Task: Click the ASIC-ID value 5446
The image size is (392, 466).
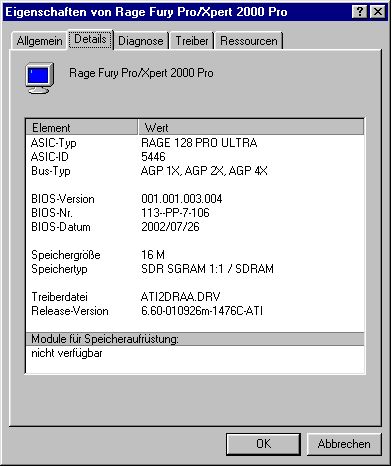Action: (x=153, y=157)
